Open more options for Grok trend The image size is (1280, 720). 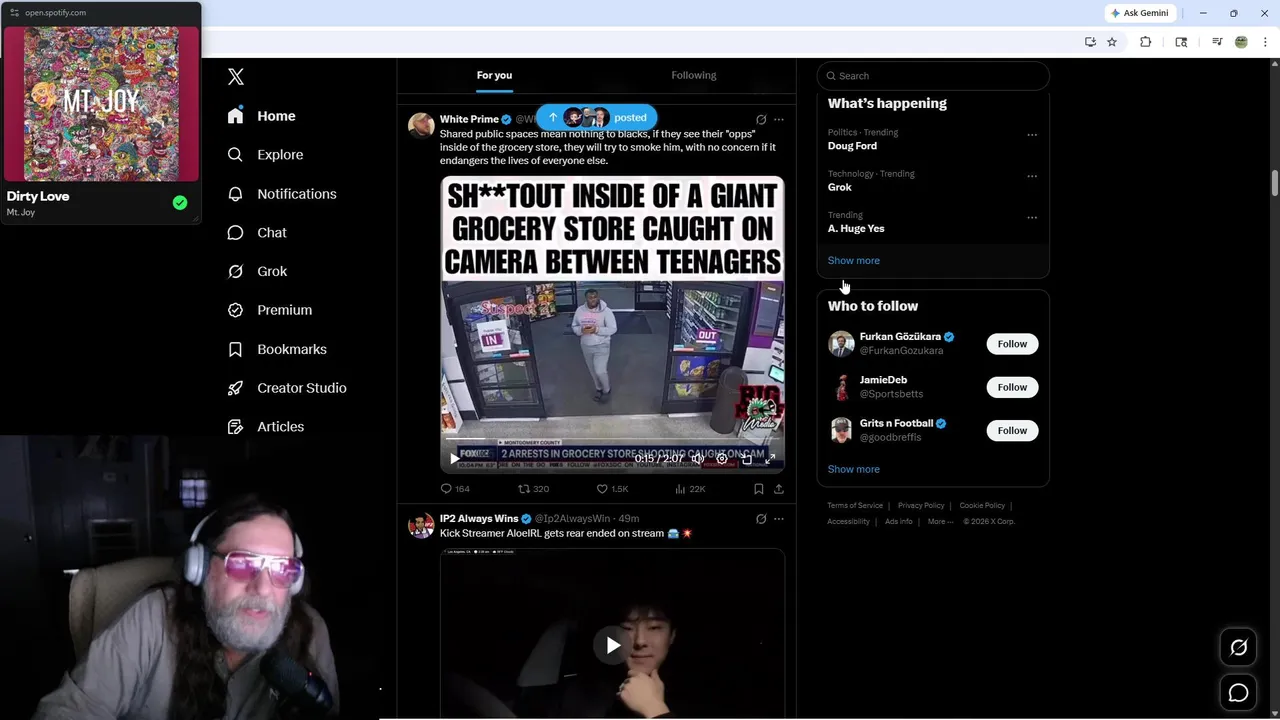1032,176
